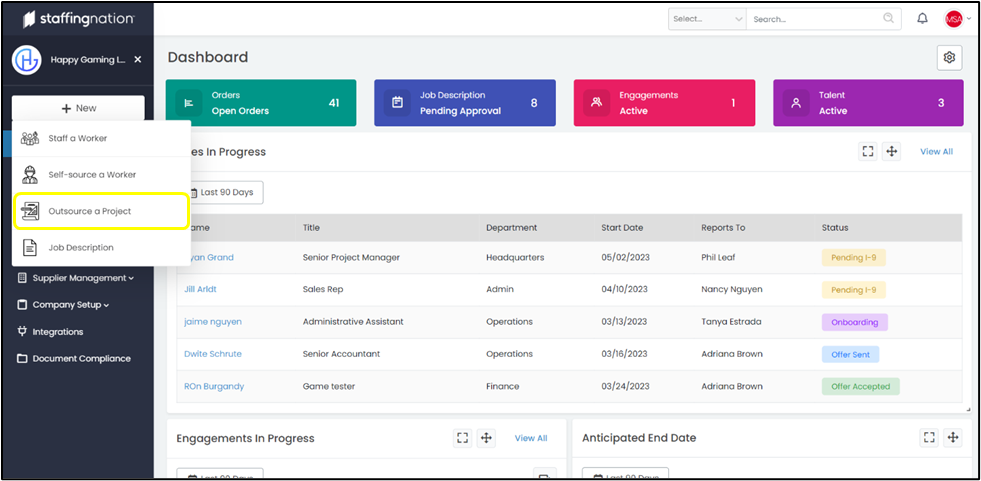Click the Start Date column header

coord(622,228)
